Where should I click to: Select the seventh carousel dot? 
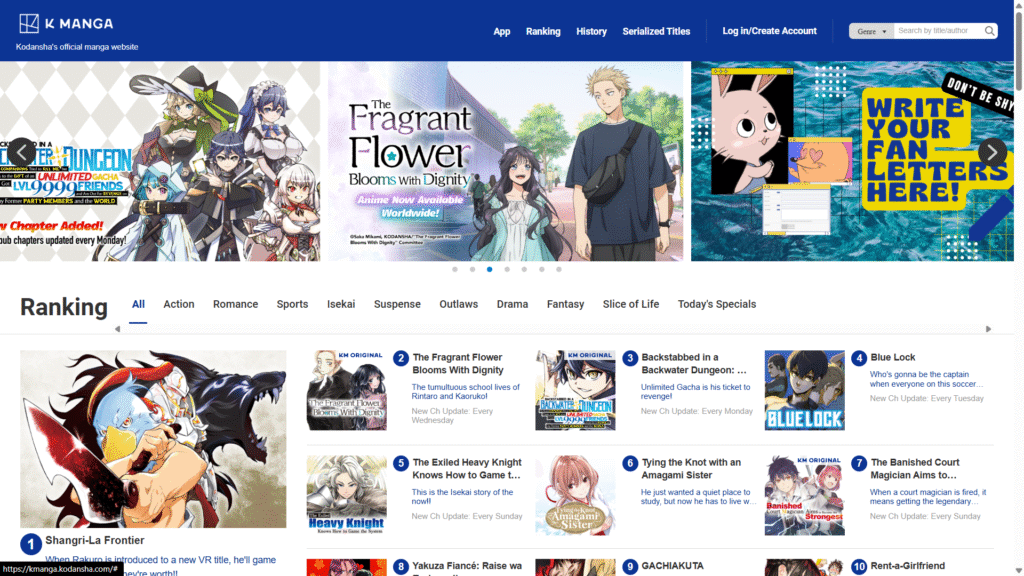(559, 269)
